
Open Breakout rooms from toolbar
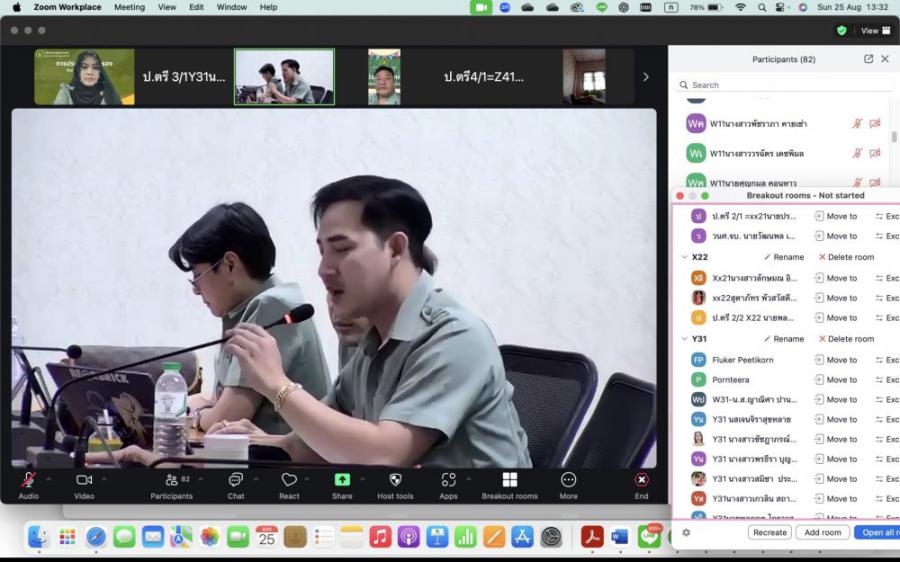510,479
